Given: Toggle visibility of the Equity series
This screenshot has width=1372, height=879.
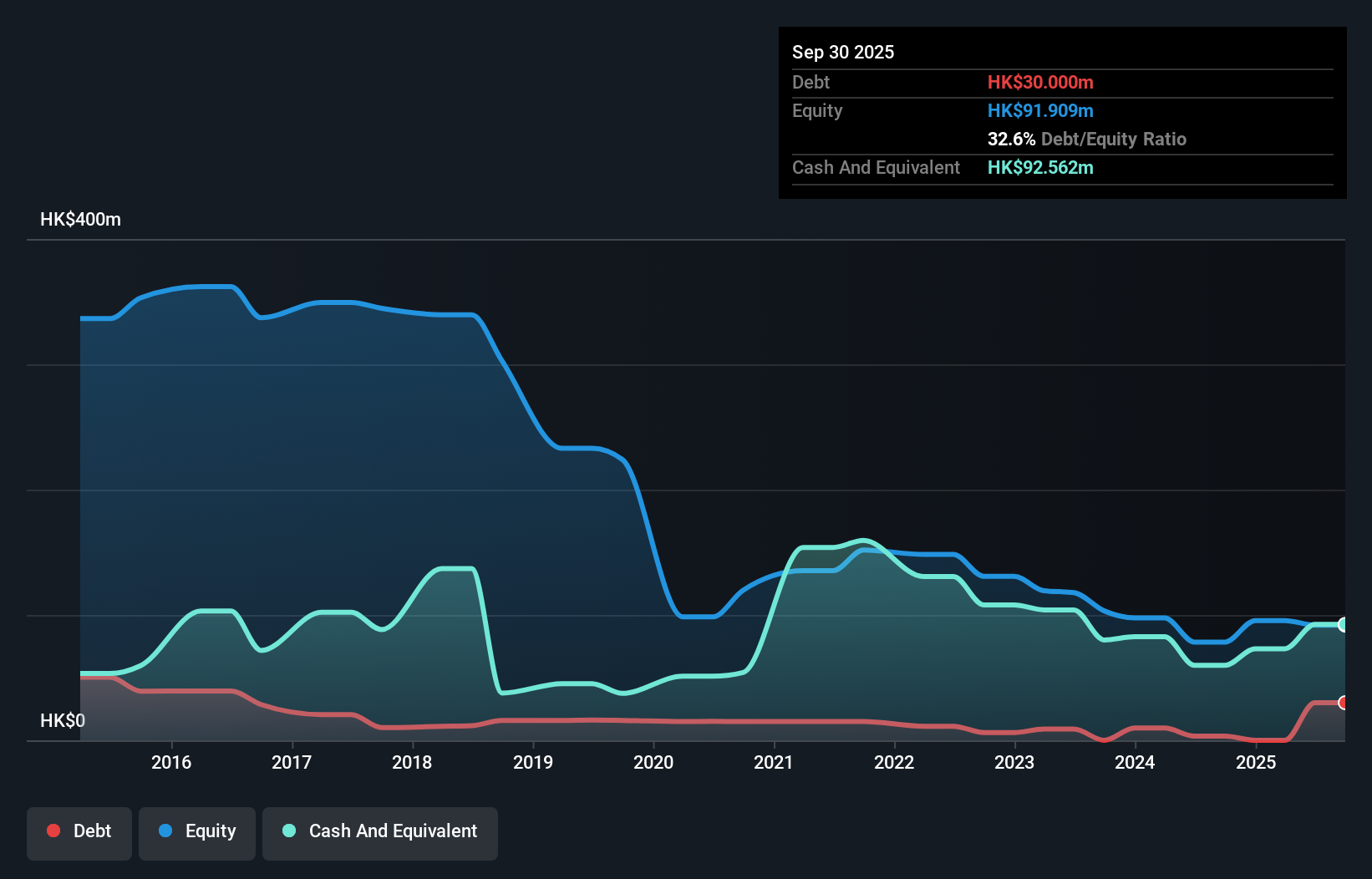Looking at the screenshot, I should [196, 831].
